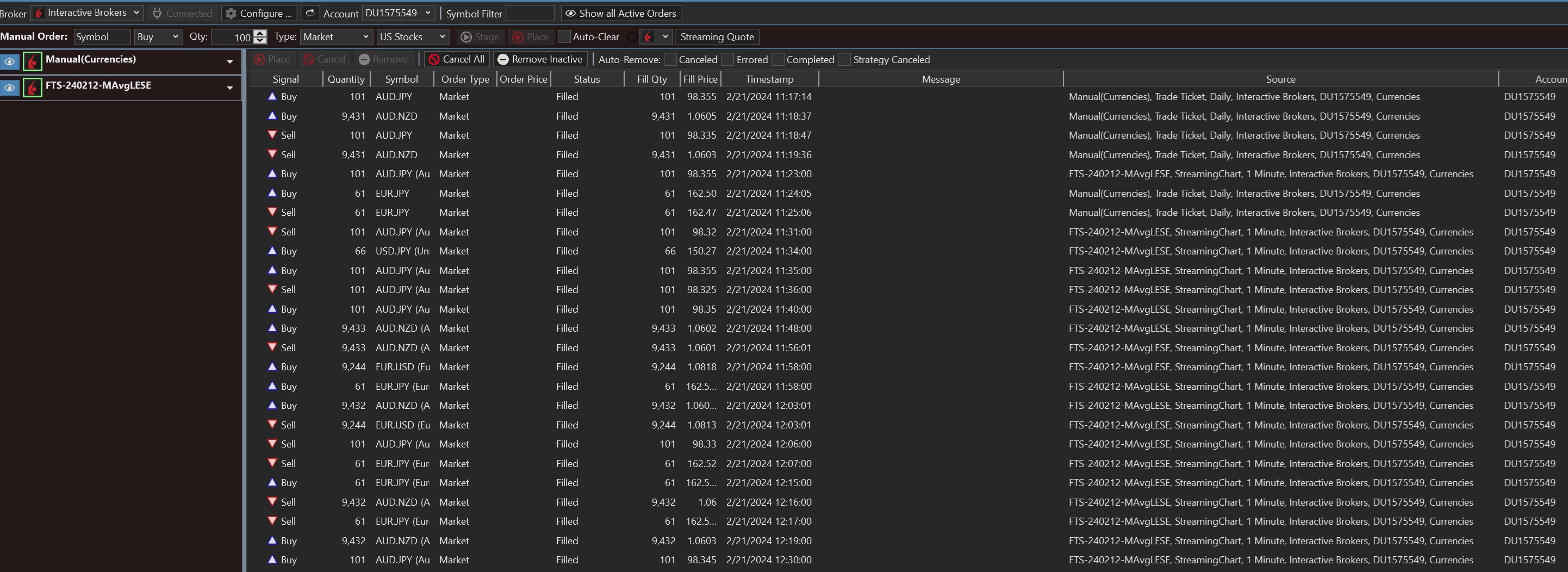Click the refresh arrow icon beside Configure
This screenshot has width=1568, height=572.
tap(310, 13)
